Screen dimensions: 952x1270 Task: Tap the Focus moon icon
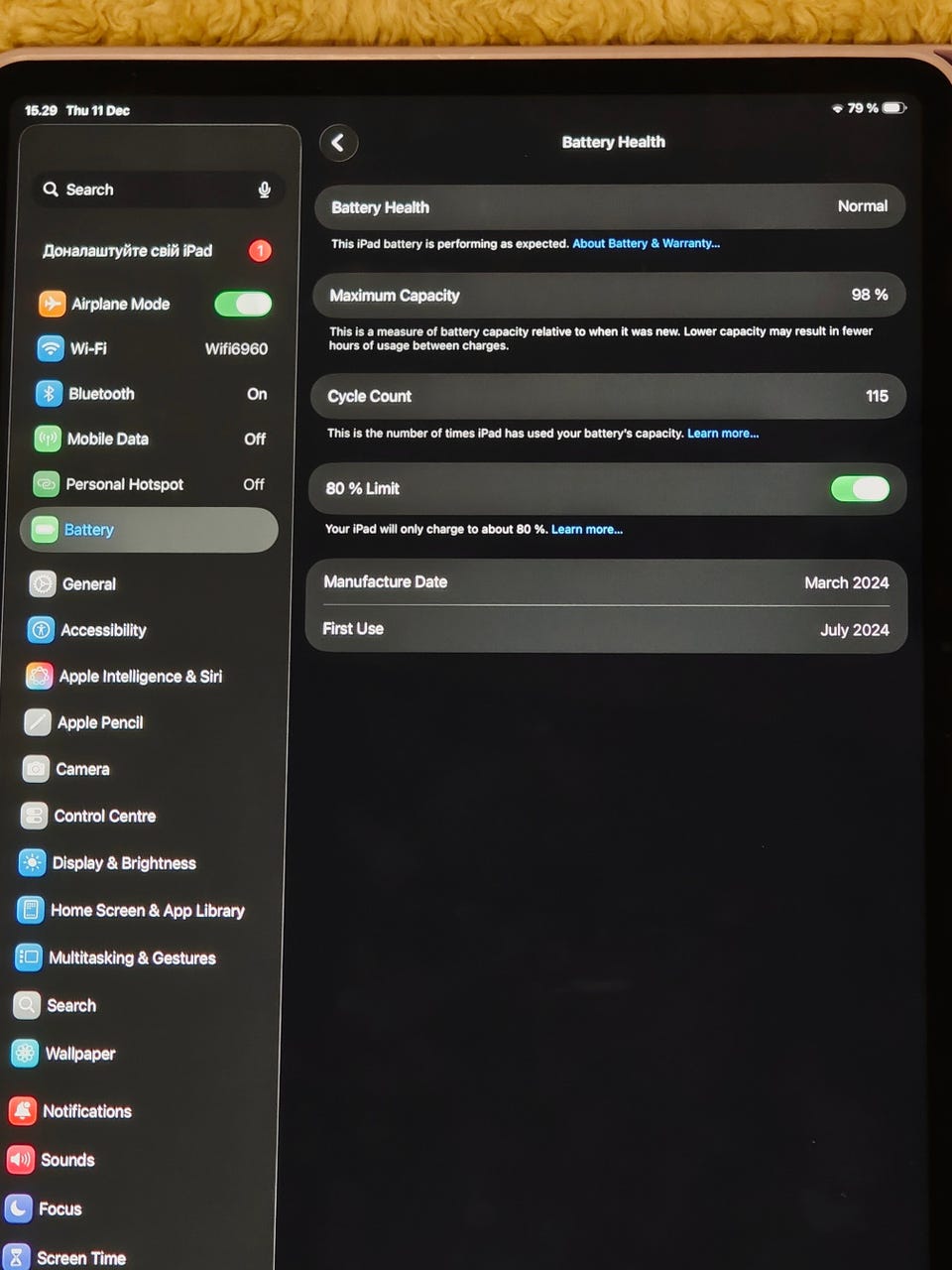point(18,1207)
